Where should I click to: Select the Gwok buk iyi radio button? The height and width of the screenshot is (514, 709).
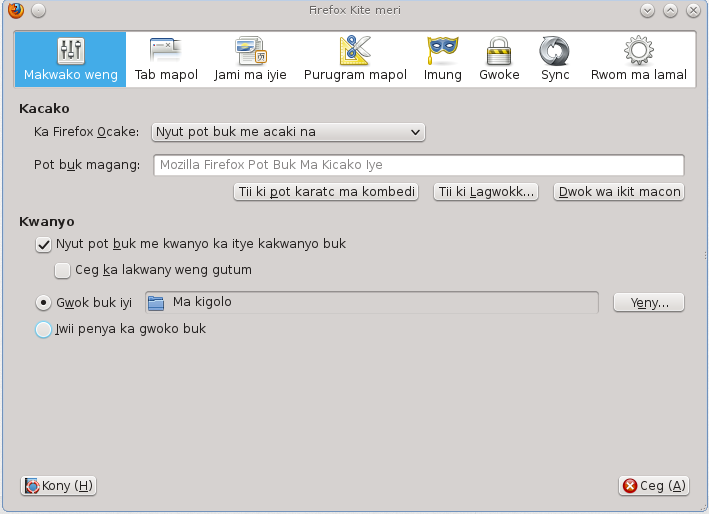pos(43,302)
